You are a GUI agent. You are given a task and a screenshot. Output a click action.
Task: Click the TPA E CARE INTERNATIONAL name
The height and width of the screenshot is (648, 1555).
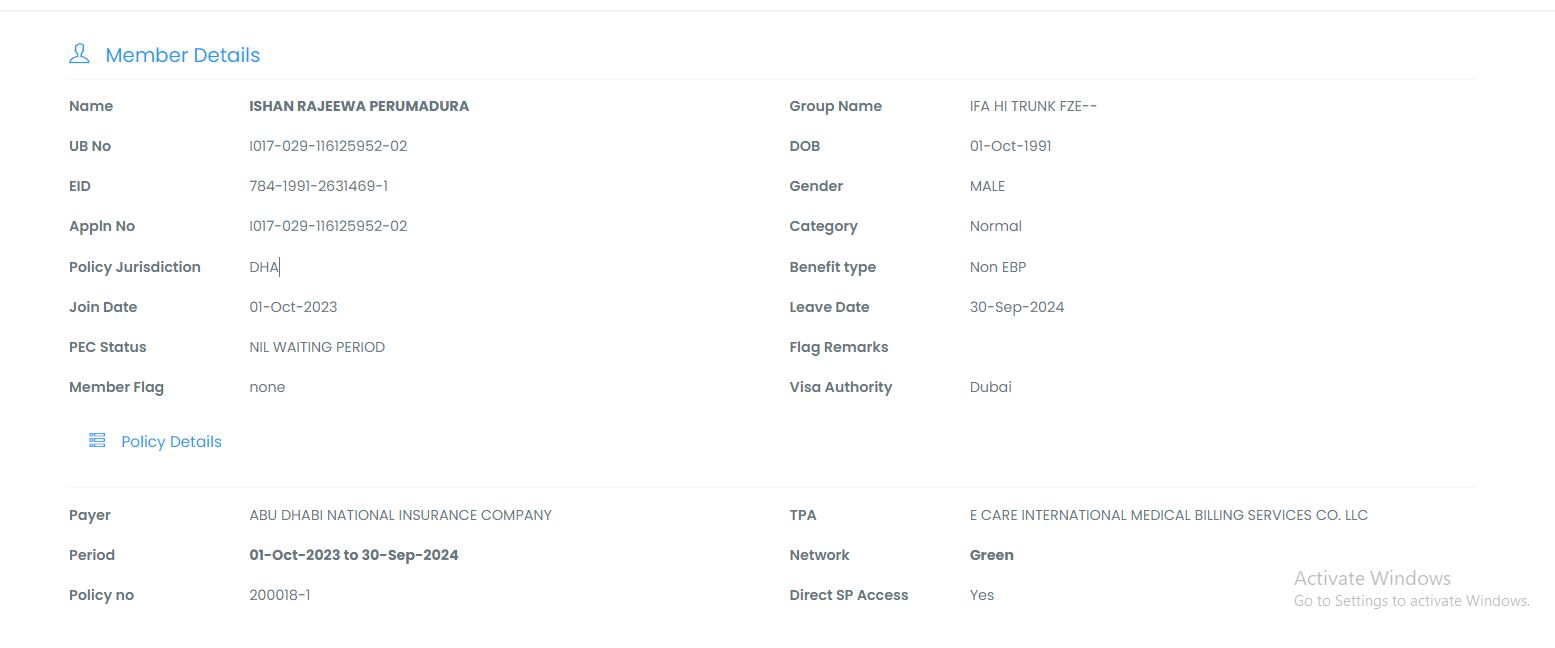point(1168,515)
